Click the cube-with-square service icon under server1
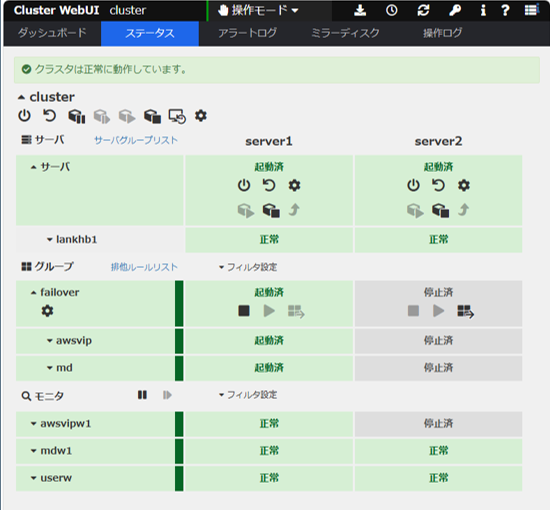The width and height of the screenshot is (550, 510). [x=271, y=210]
